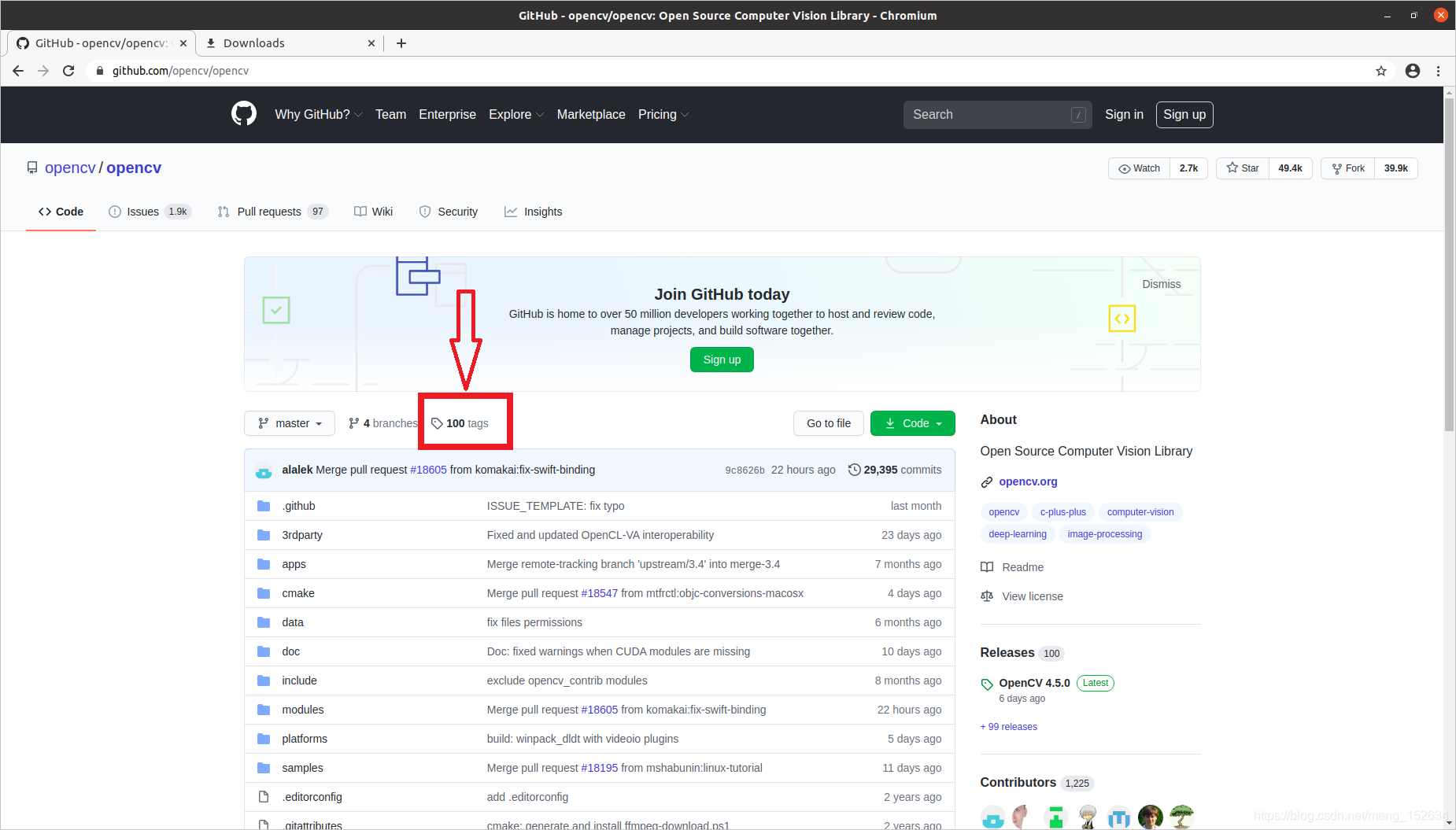Star the opencv repository
Viewport: 1456px width, 830px height.
1243,168
